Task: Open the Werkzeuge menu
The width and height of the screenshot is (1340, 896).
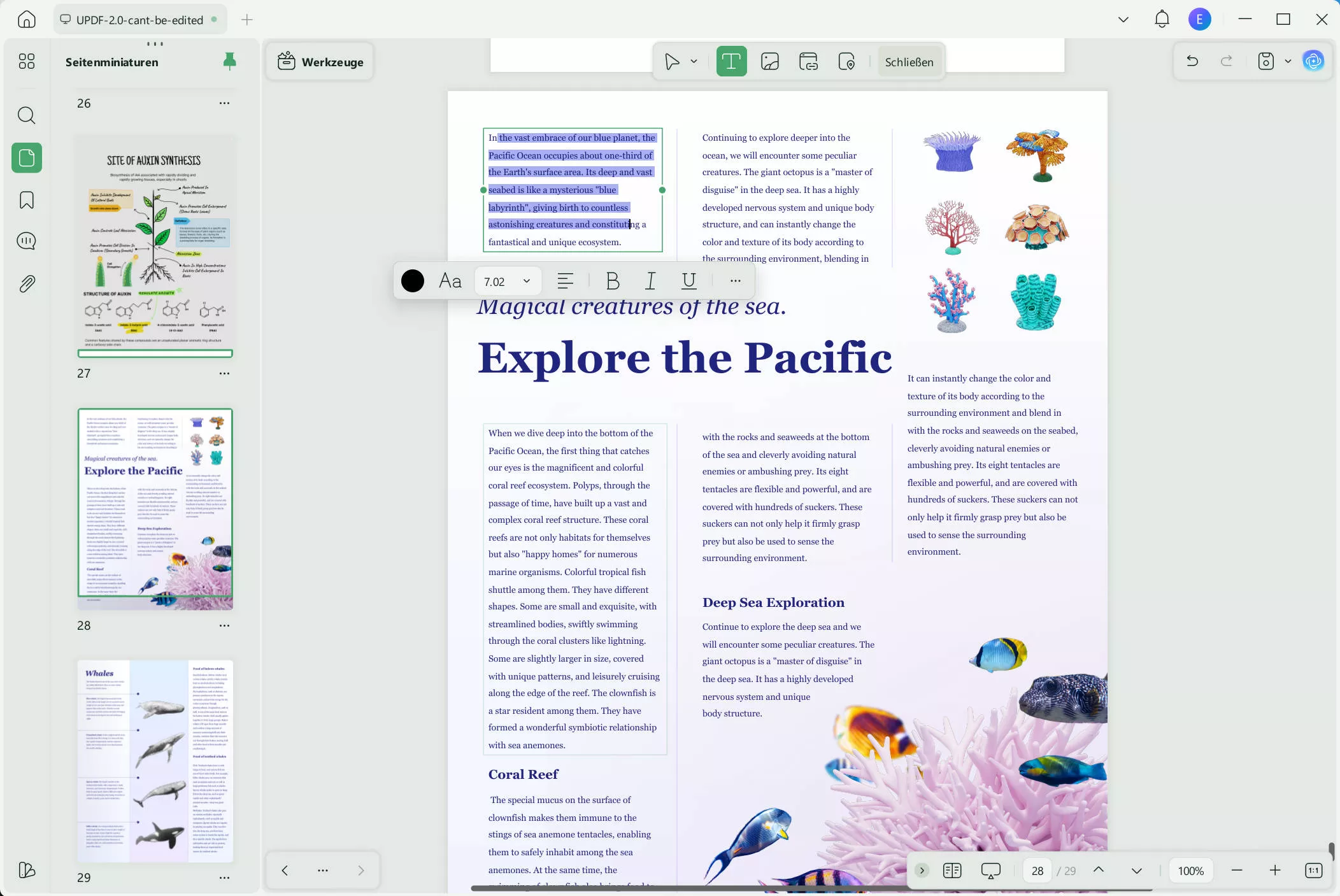Action: tap(320, 62)
